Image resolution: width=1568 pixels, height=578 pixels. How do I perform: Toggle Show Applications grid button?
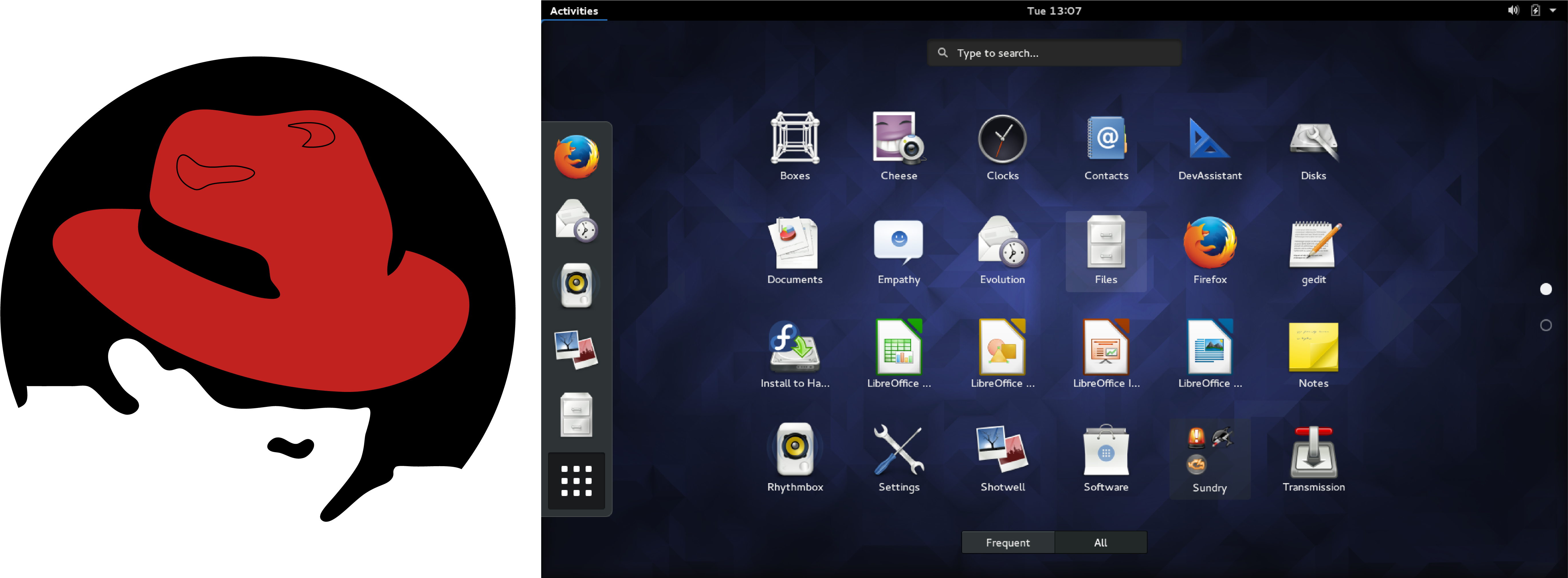tap(576, 481)
